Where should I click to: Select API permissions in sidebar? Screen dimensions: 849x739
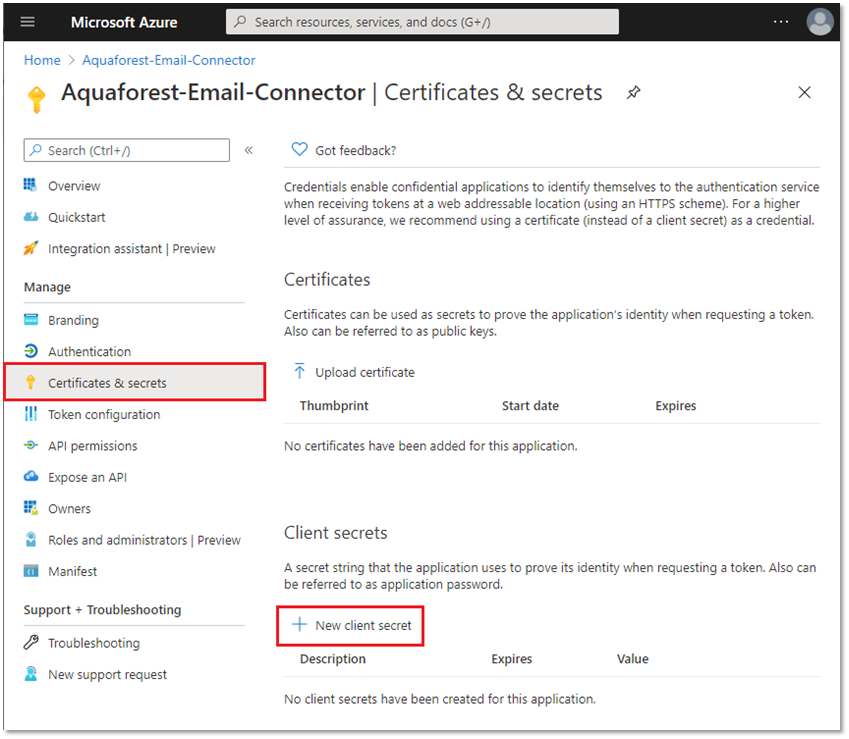(x=92, y=446)
